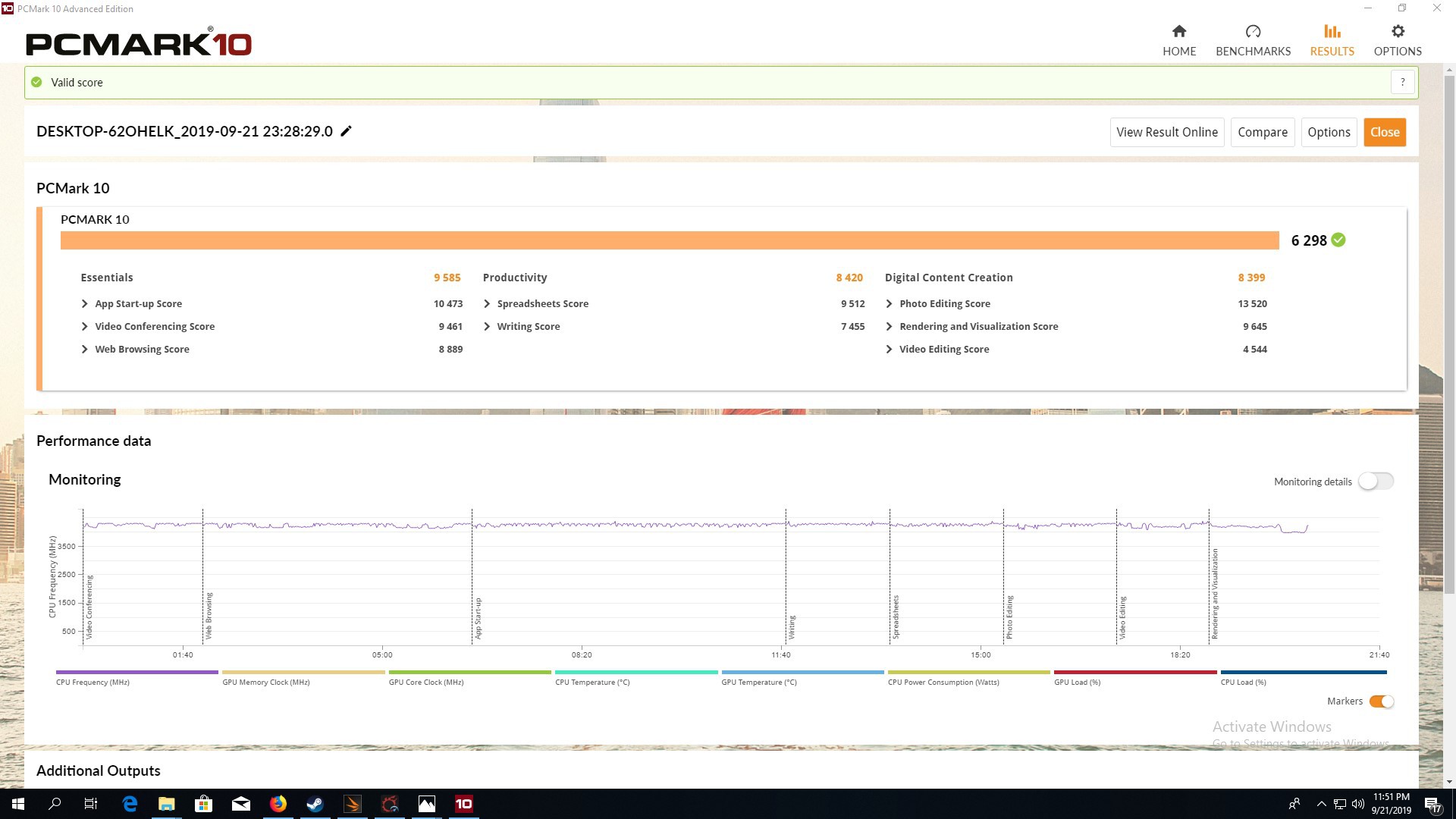Open the Home page icon
The image size is (1456, 819).
(1178, 31)
